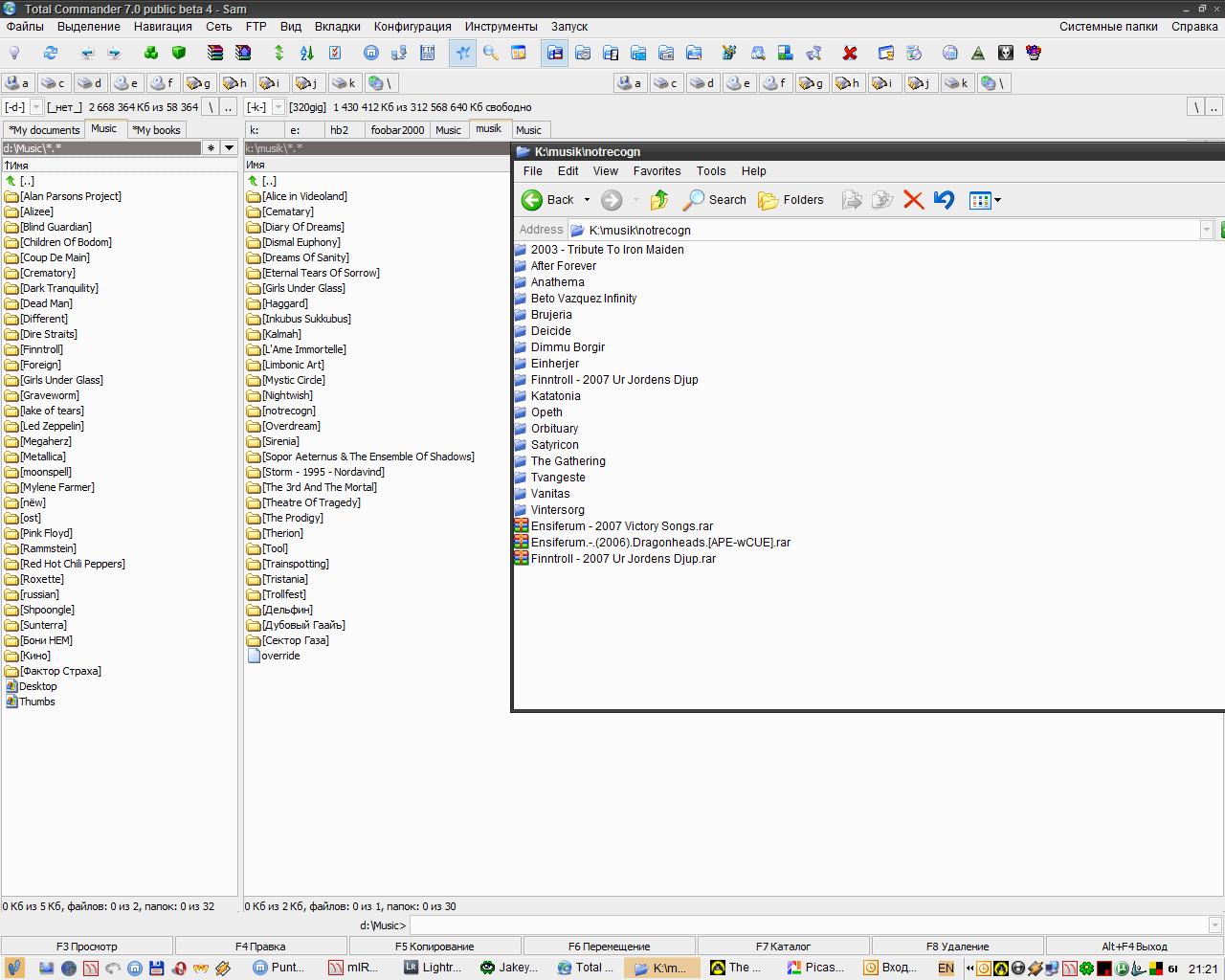The width and height of the screenshot is (1225, 980).
Task: Click the green triangle toolbar icon
Action: [978, 53]
